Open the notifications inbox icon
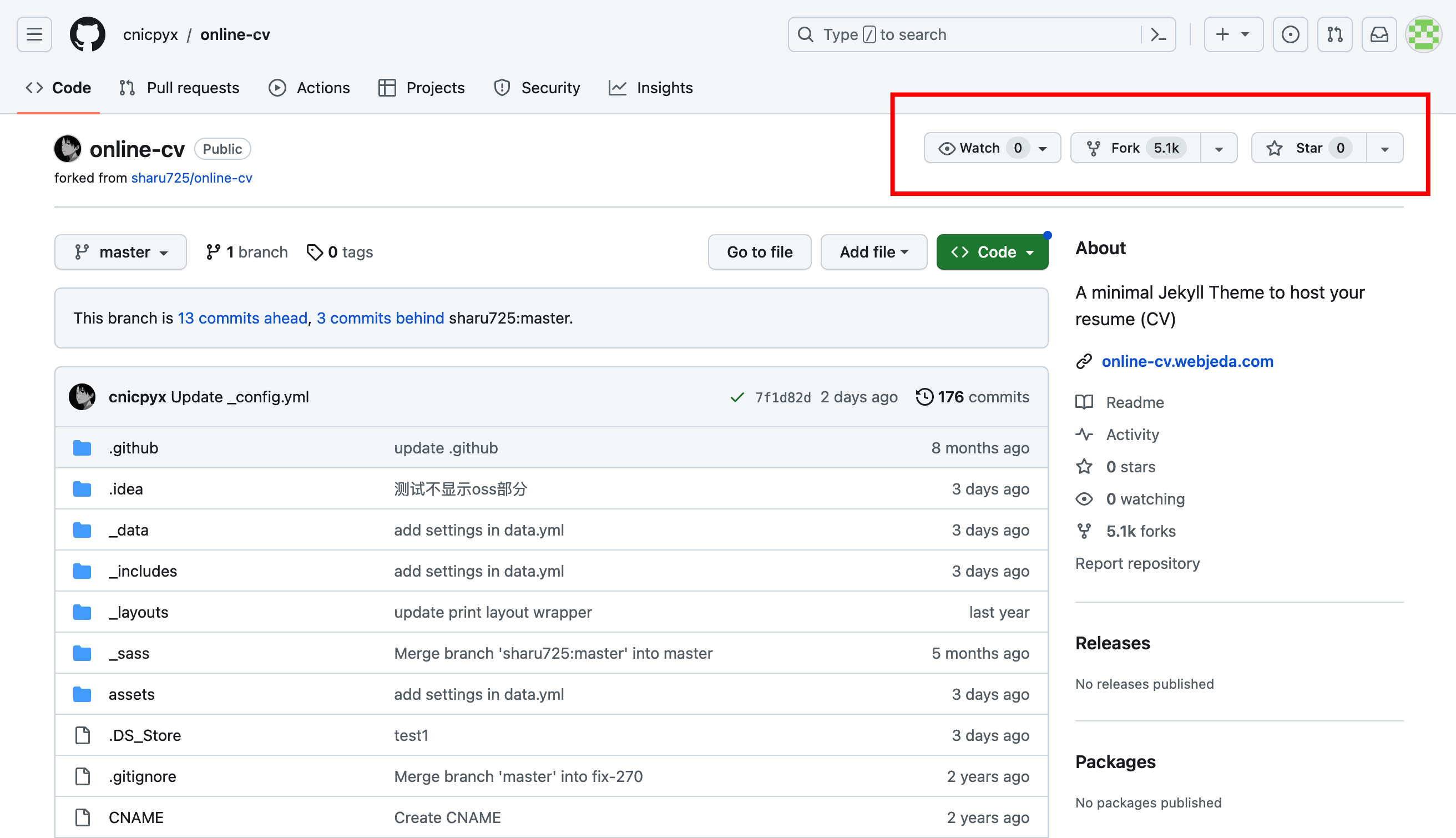 (x=1379, y=34)
